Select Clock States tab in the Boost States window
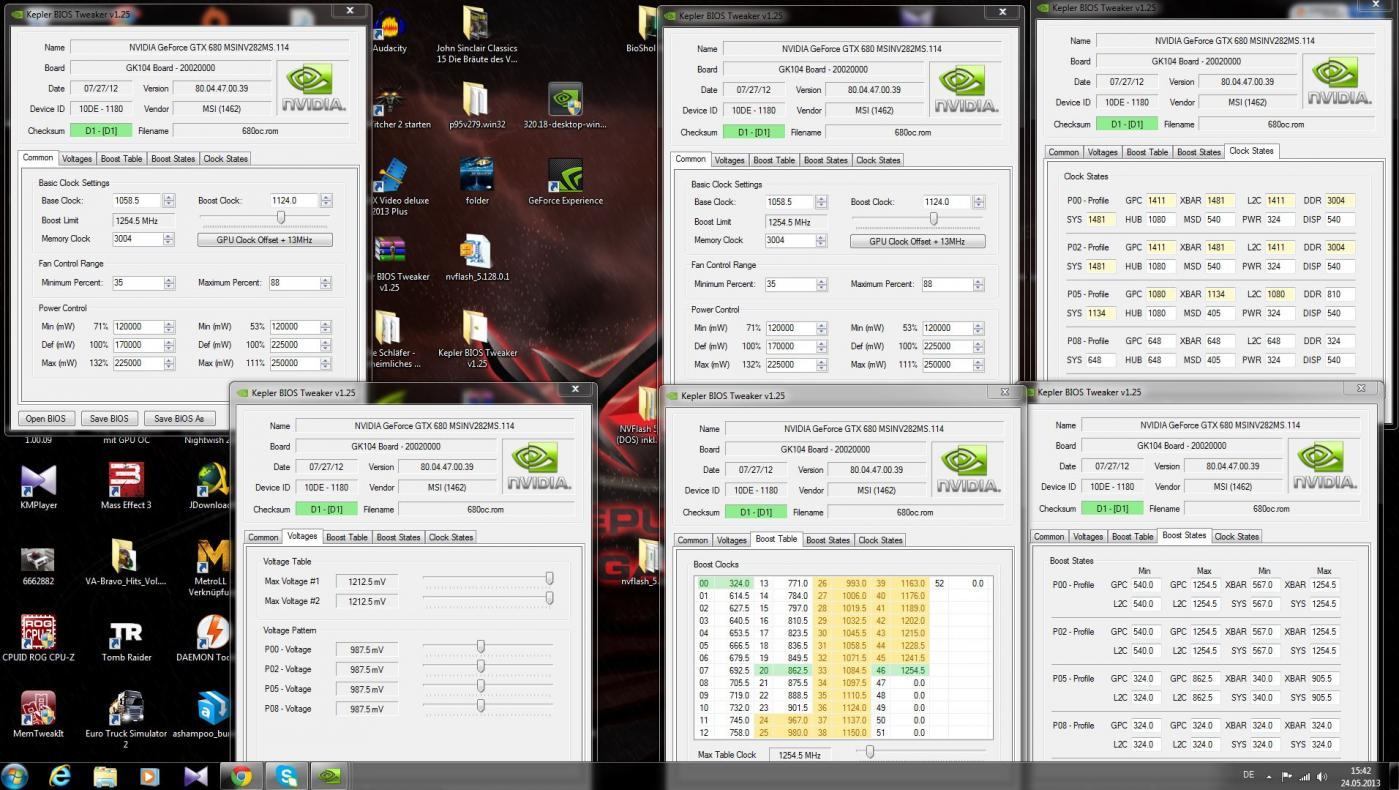Screen dimensions: 1399x790 [x=1237, y=536]
